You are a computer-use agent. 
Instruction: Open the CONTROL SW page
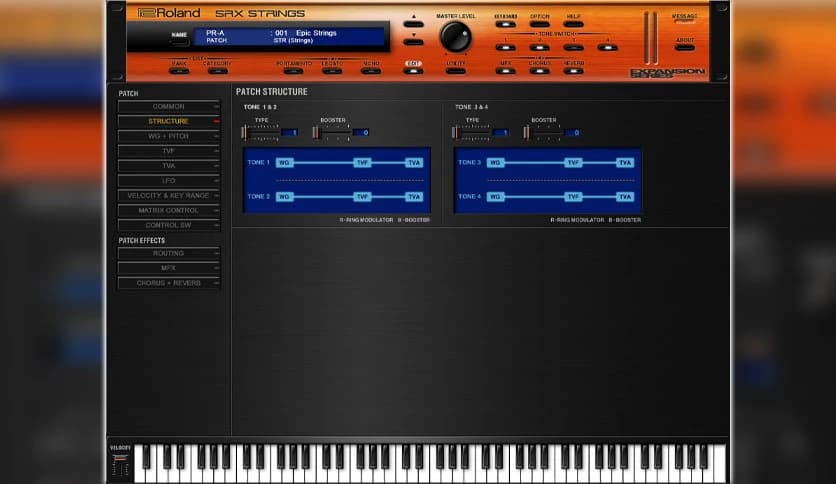(x=168, y=225)
